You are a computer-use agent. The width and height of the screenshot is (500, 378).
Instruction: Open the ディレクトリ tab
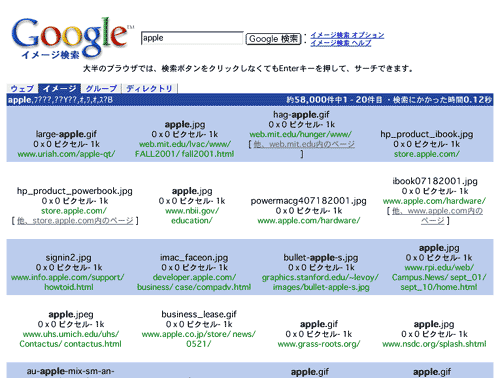[x=149, y=88]
